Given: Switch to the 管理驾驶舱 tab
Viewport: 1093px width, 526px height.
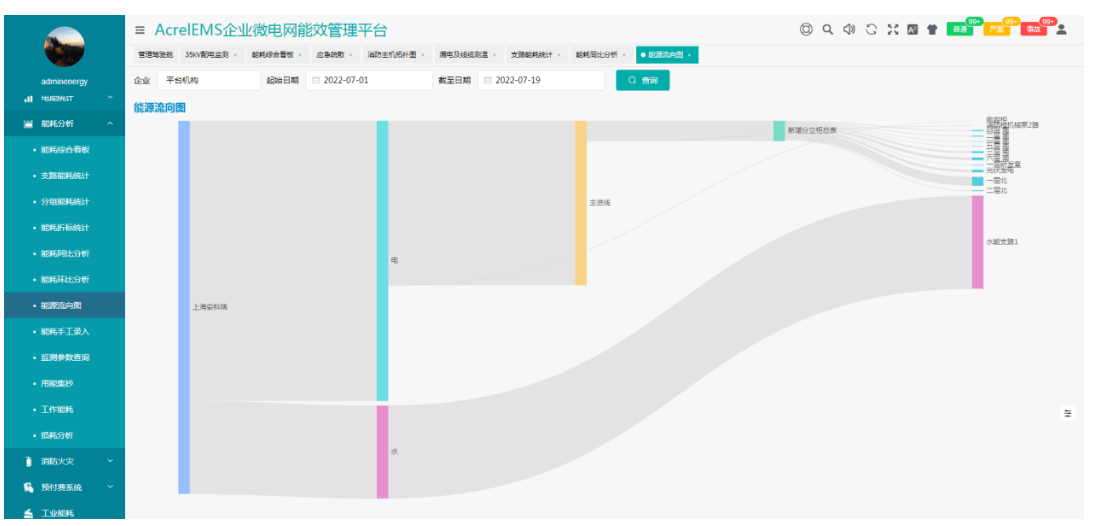Looking at the screenshot, I should [155, 54].
